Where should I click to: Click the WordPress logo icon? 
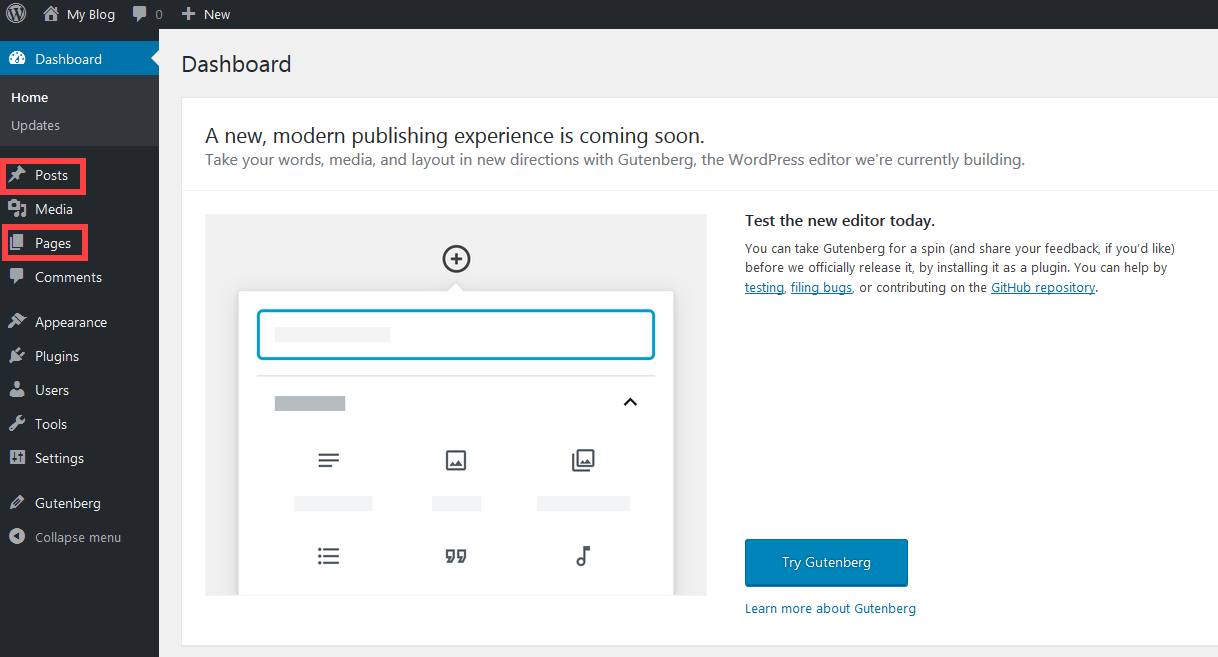click(x=17, y=14)
